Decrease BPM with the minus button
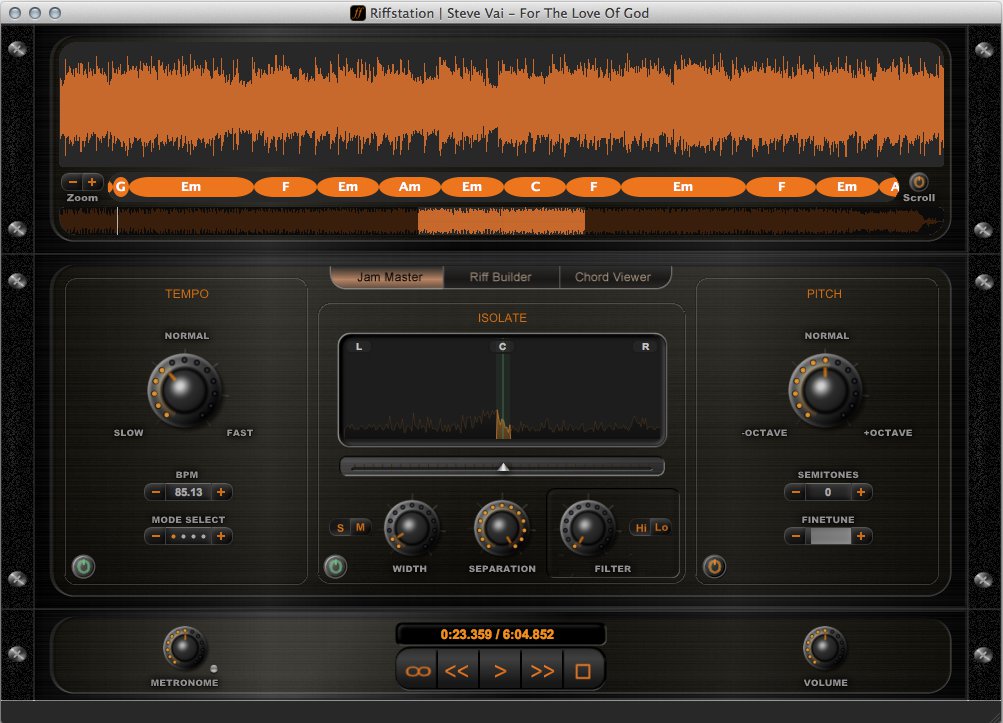1003x723 pixels. tap(155, 492)
